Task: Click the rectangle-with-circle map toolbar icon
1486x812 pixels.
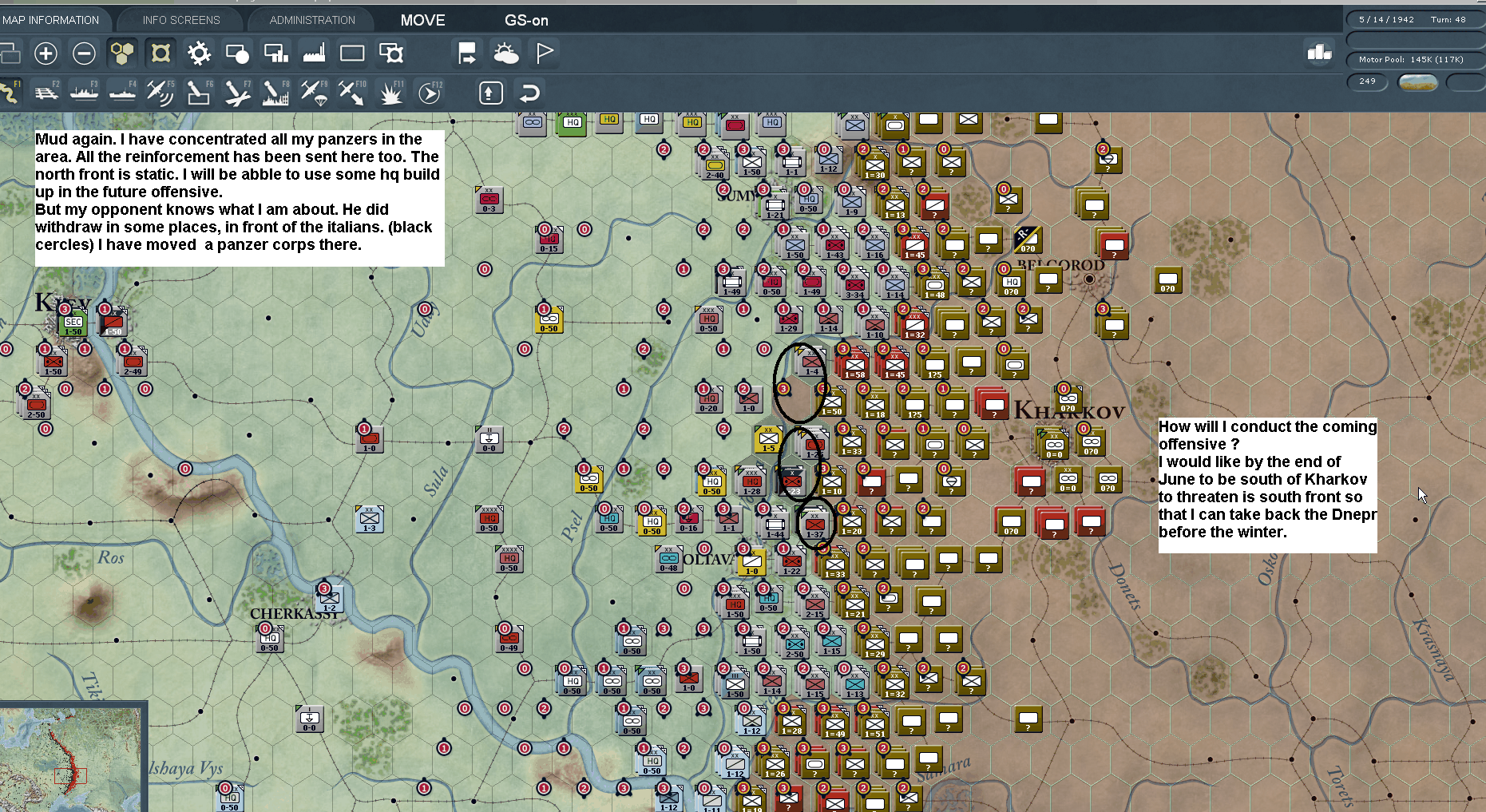Action: (x=237, y=53)
